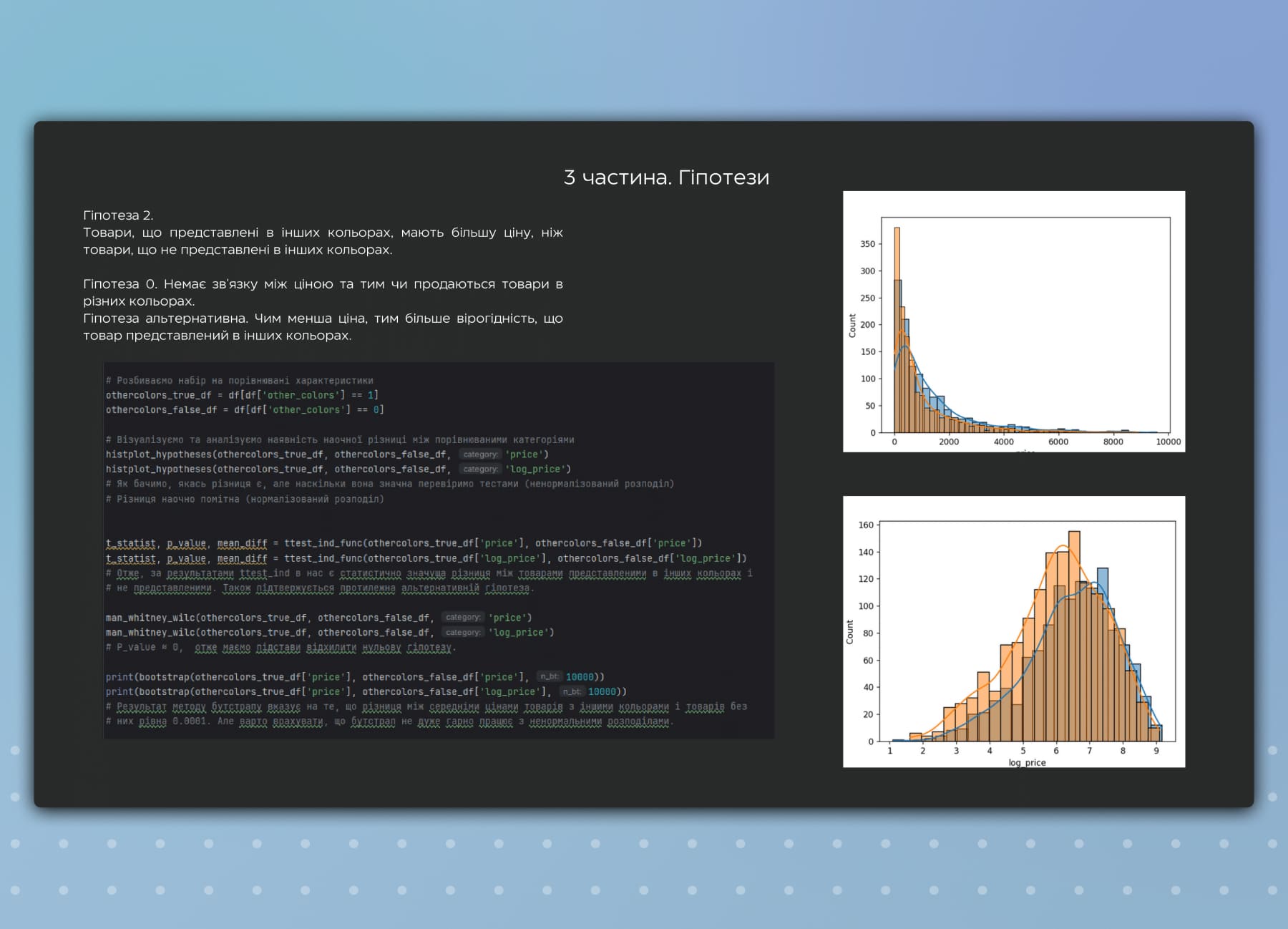Click the ttest_ind_func 'log_price' code line
This screenshot has width=1288, height=929.
pyautogui.click(x=426, y=558)
